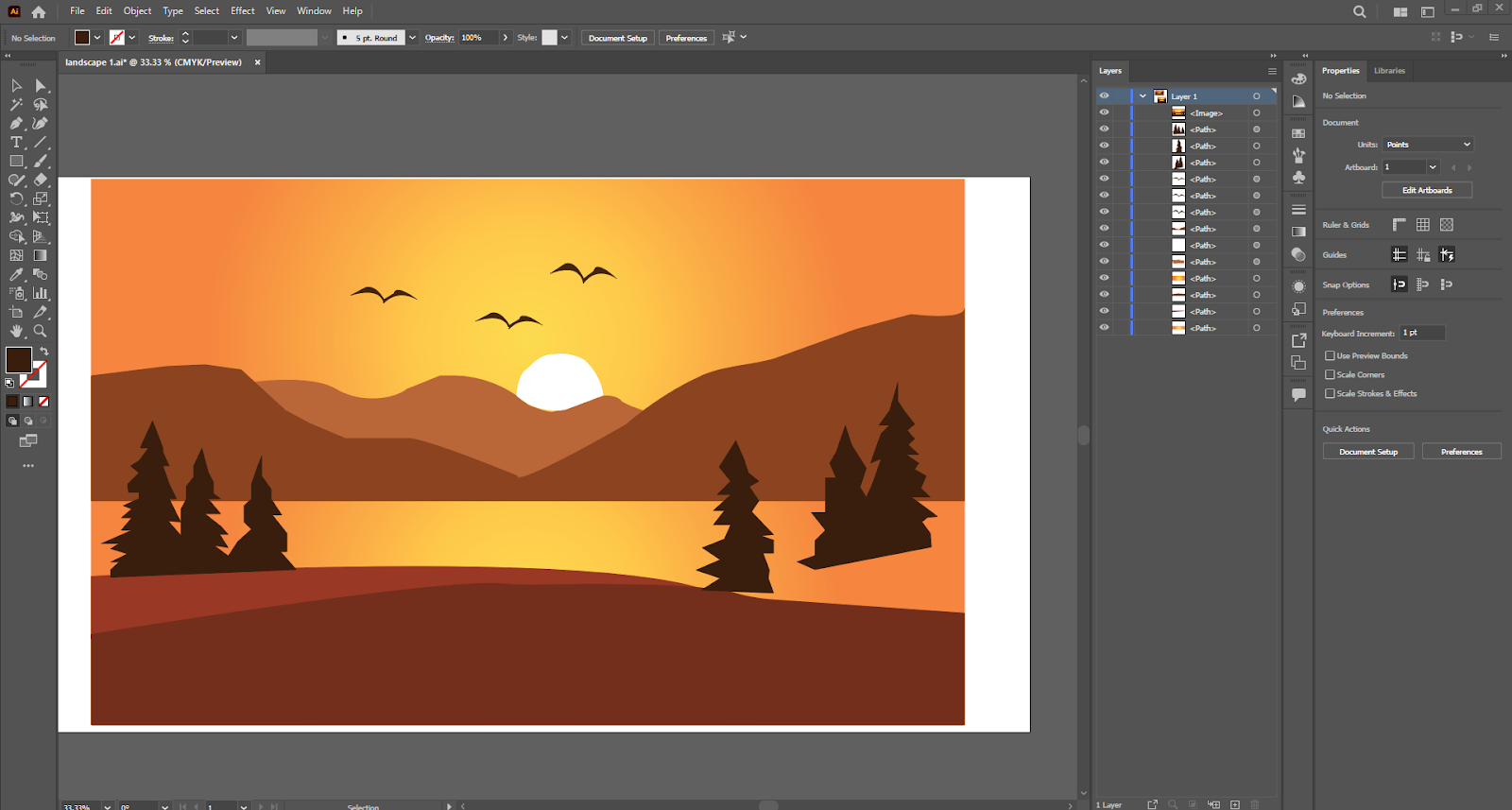Open the Swatches panel icon

pyautogui.click(x=1299, y=133)
